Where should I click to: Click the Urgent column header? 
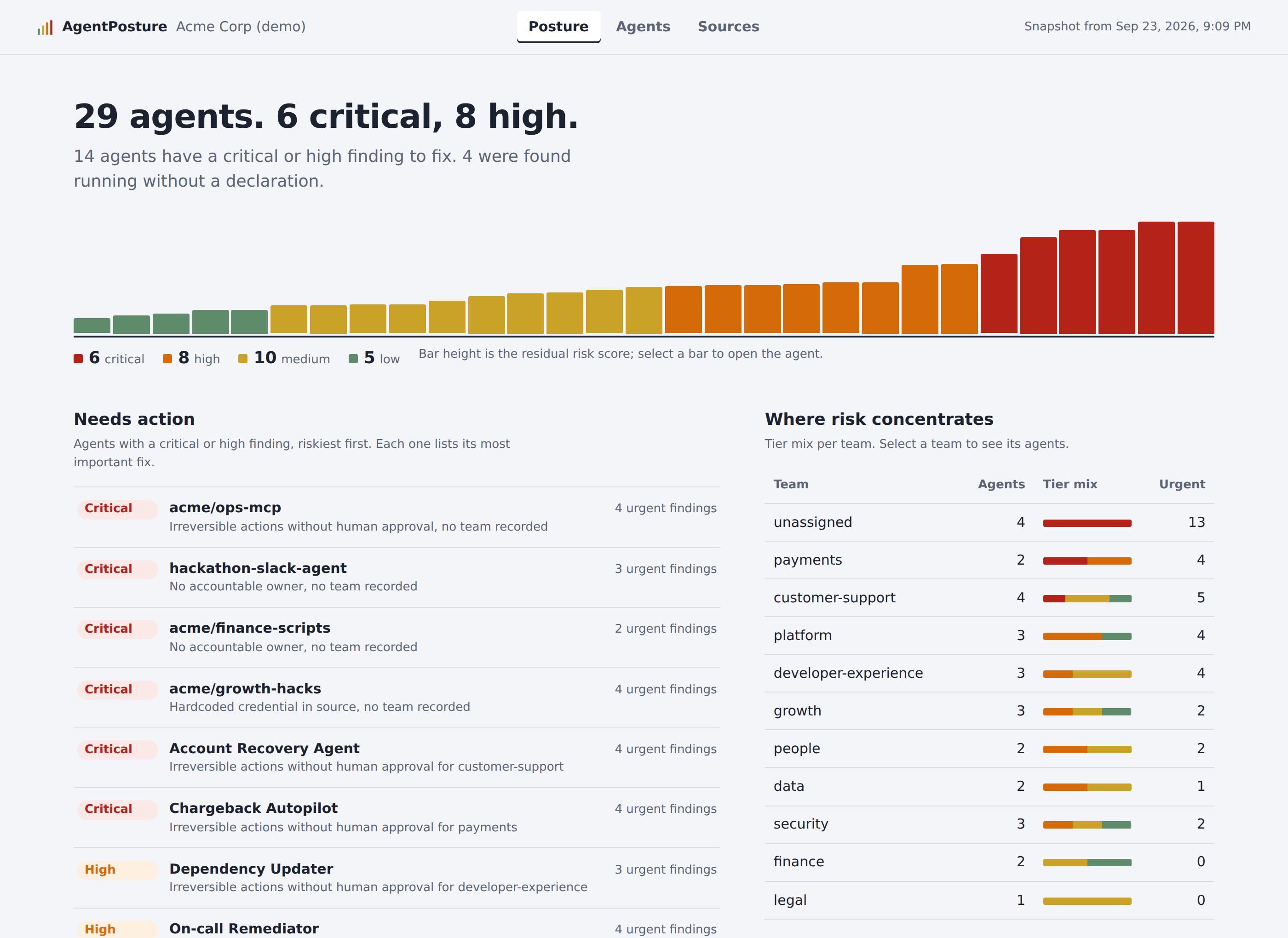[x=1182, y=484]
